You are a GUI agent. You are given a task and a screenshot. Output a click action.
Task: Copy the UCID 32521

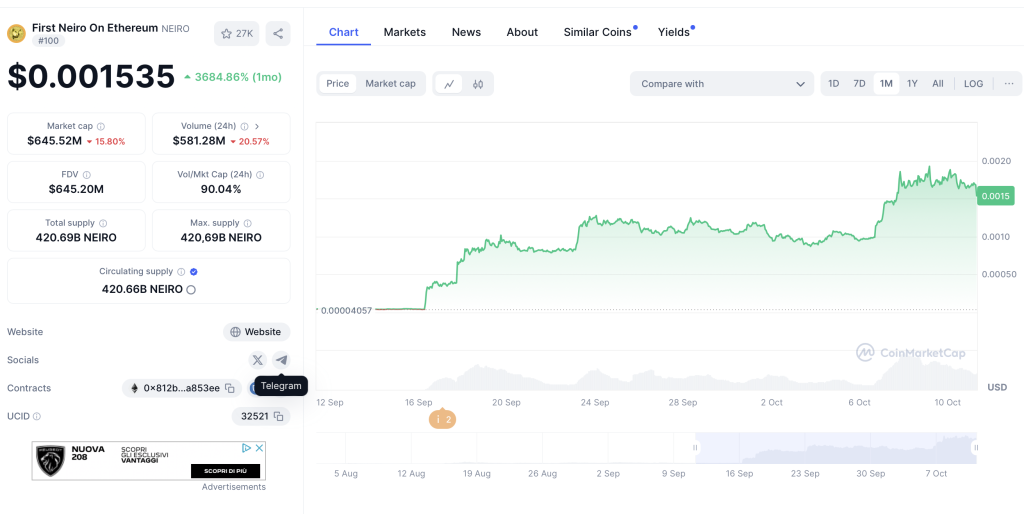278,416
